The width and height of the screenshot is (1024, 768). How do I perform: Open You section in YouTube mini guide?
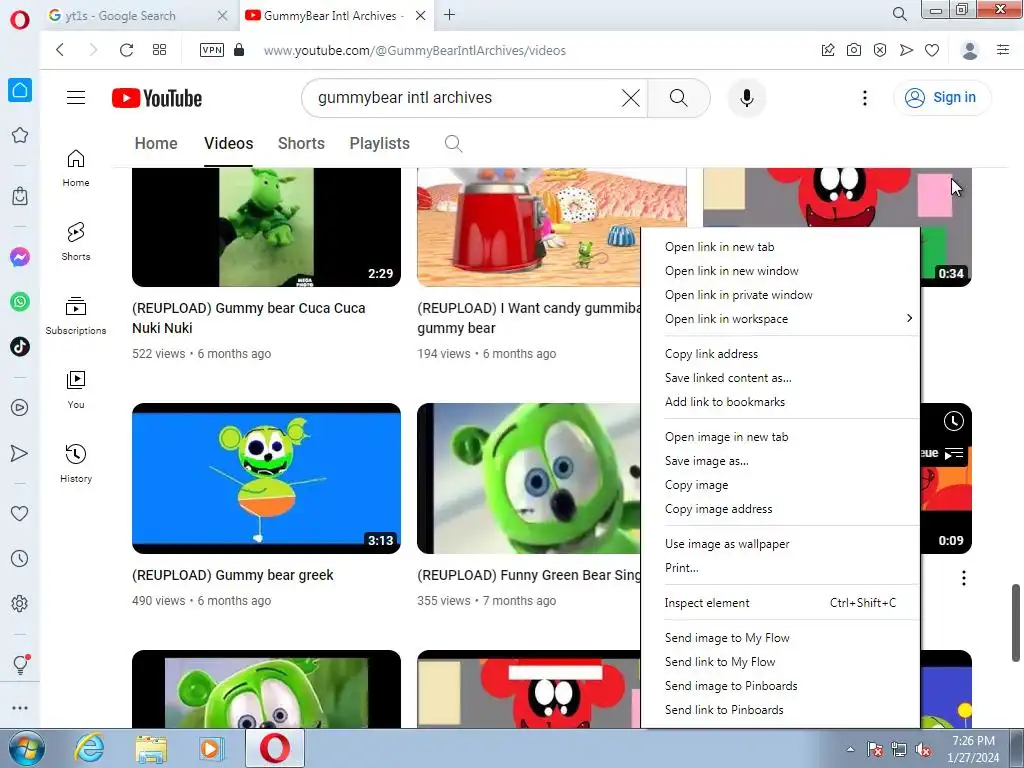76,390
